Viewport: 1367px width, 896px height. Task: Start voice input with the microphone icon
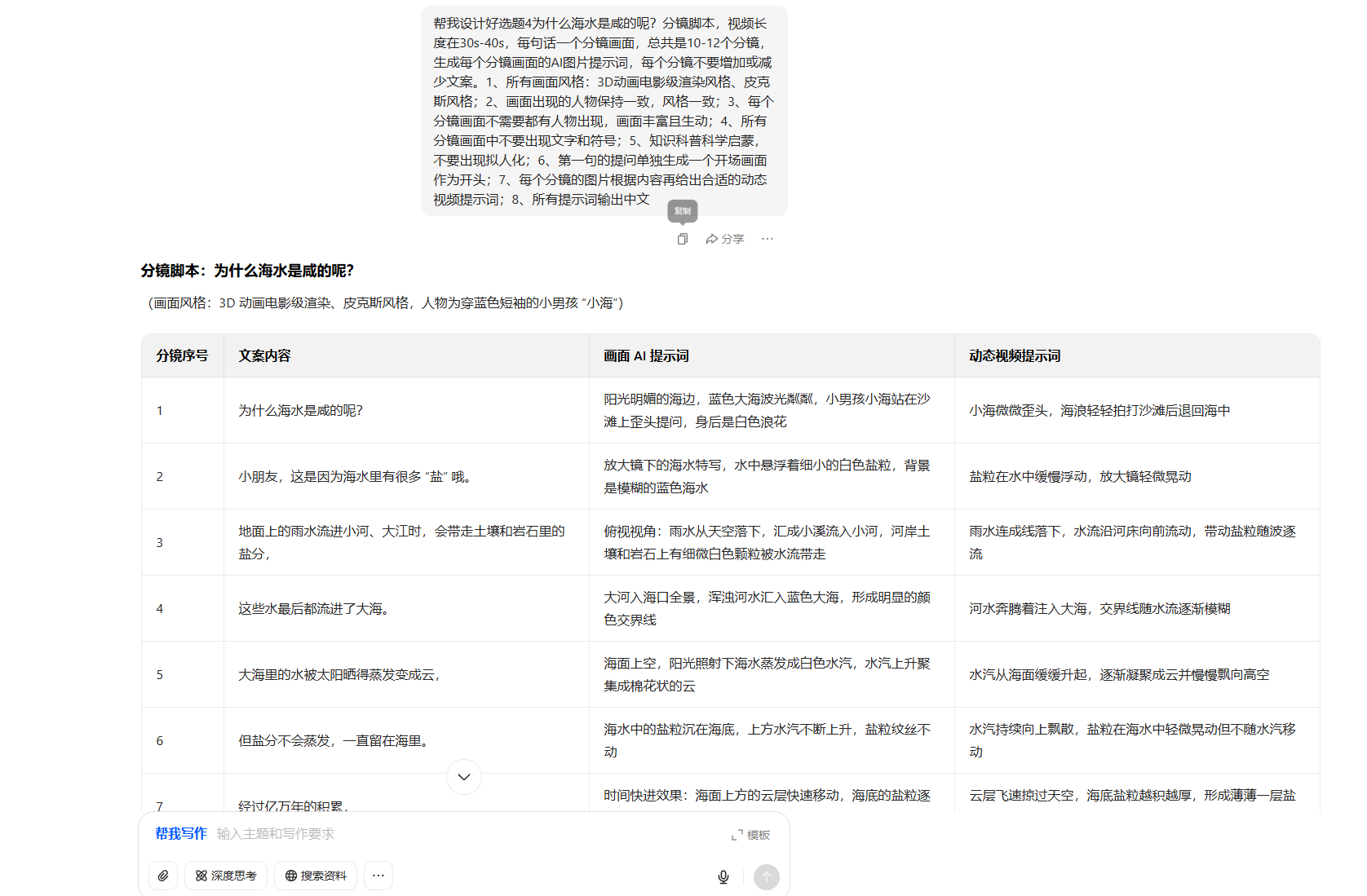723,877
